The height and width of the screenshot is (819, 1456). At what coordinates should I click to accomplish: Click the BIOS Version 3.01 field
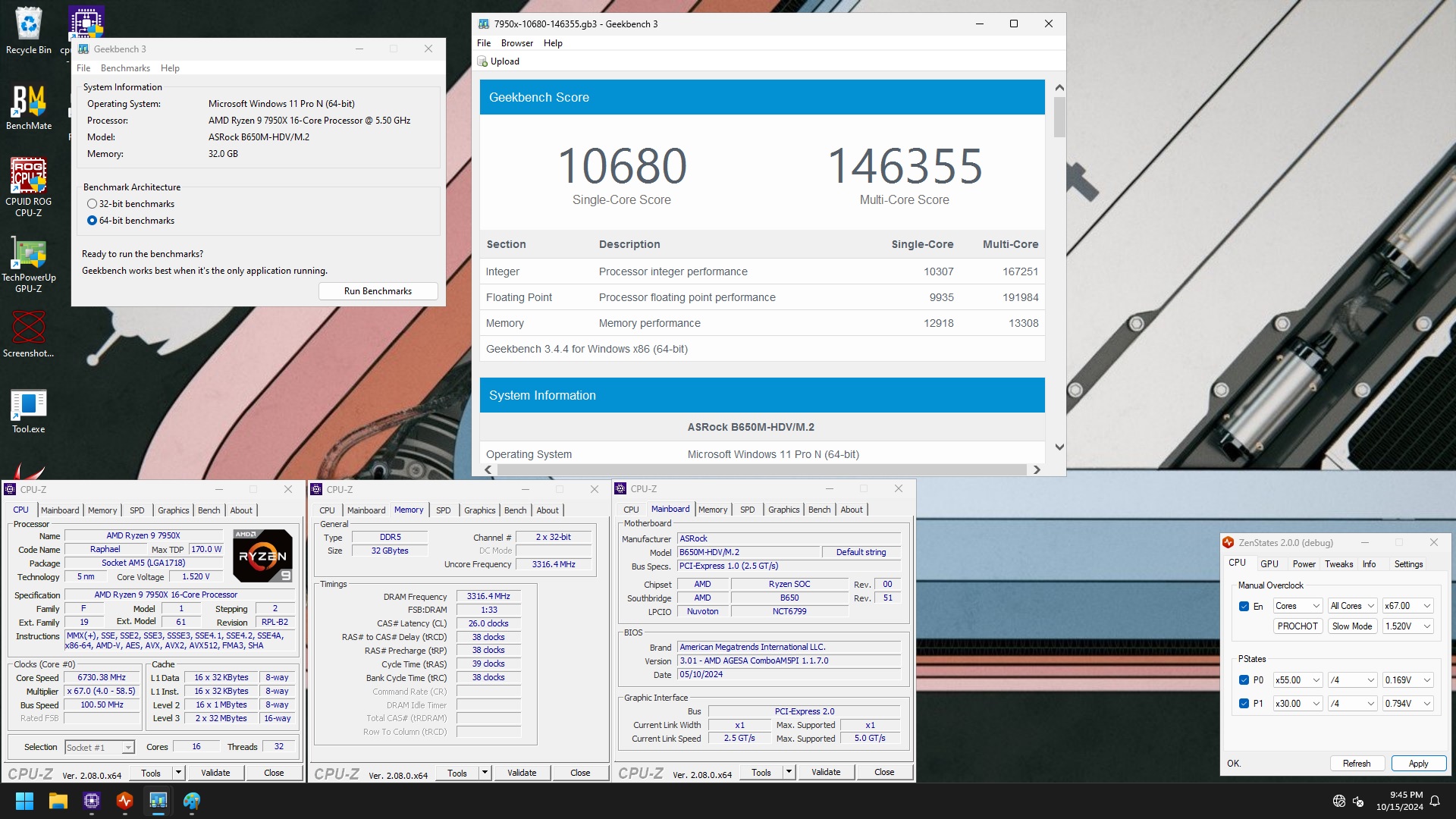click(x=789, y=661)
